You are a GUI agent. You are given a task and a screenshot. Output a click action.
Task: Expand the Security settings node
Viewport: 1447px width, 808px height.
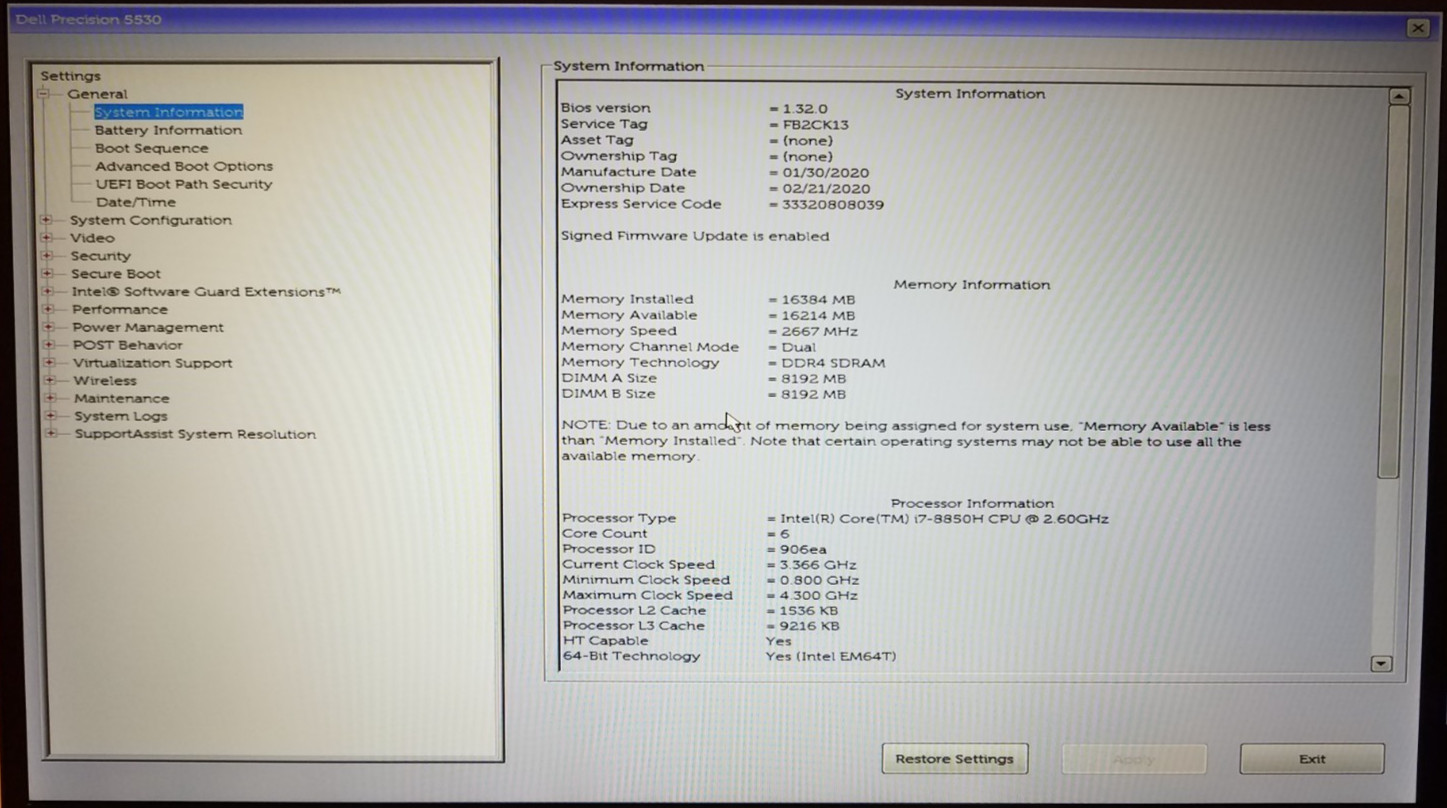point(46,256)
